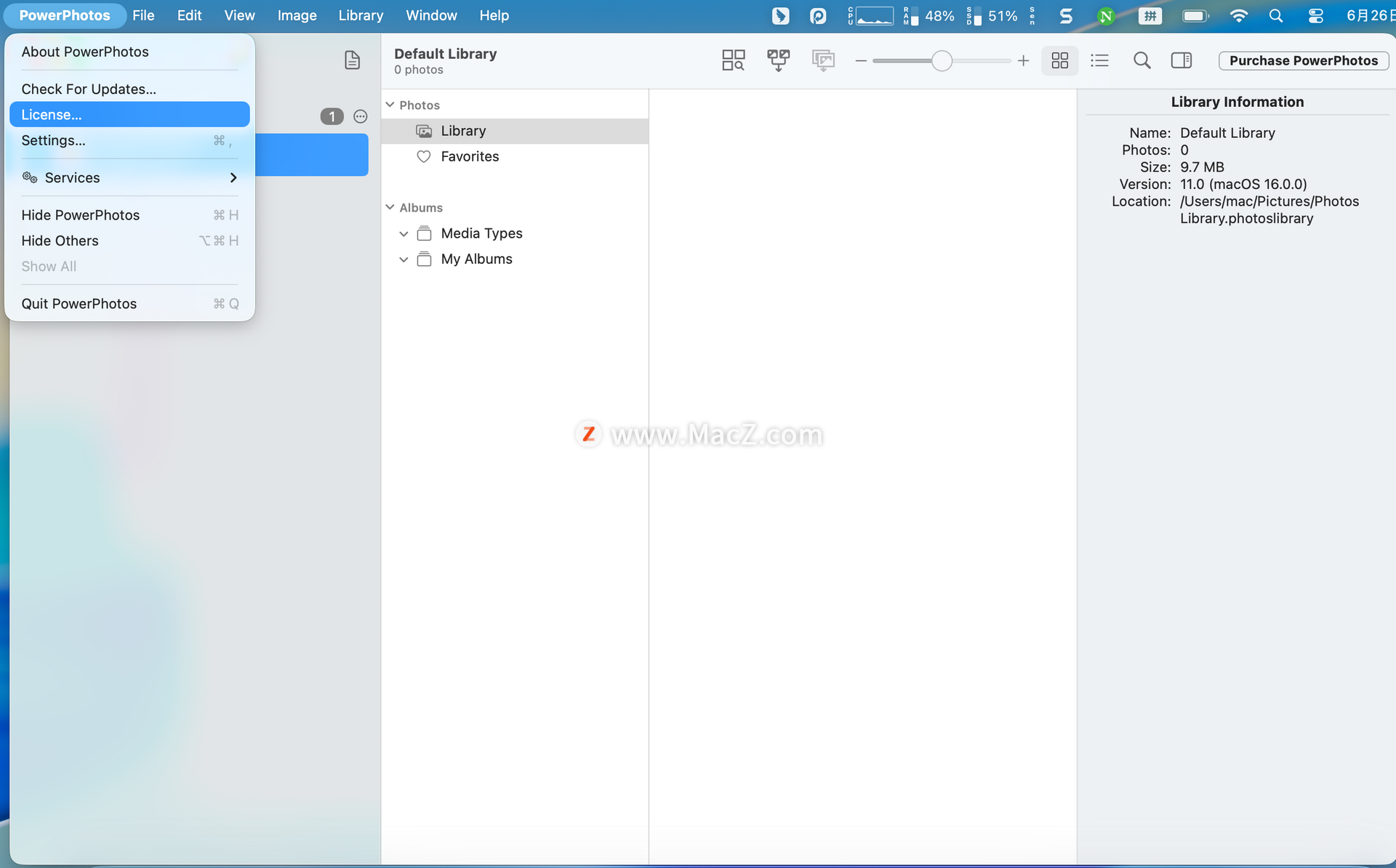
Task: Click the thumbnail size slider knob
Action: (x=941, y=61)
